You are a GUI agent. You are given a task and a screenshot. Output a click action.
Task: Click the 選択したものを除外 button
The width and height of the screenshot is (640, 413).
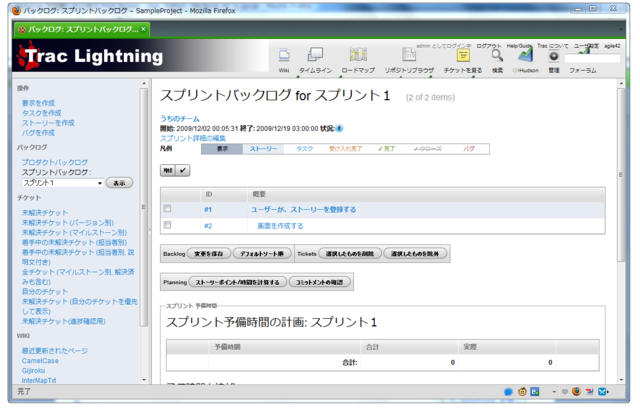coord(415,254)
